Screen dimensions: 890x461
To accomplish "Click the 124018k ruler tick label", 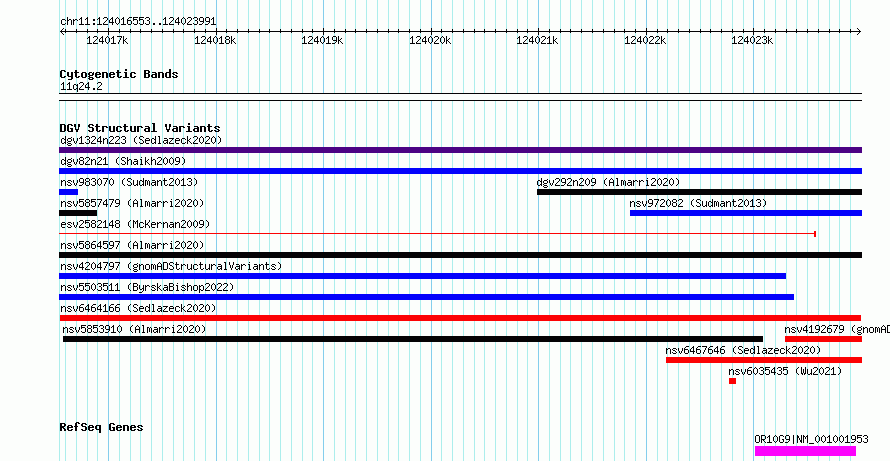I will point(215,41).
